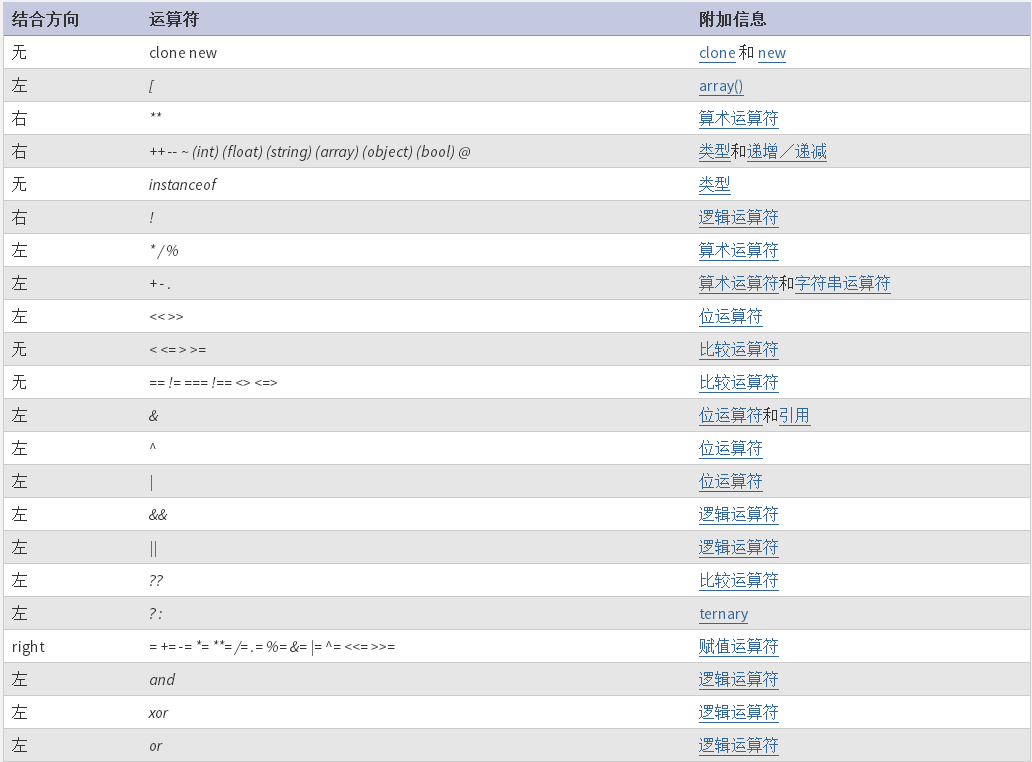
Task: Open the 赋值运算符 link
Action: (738, 646)
